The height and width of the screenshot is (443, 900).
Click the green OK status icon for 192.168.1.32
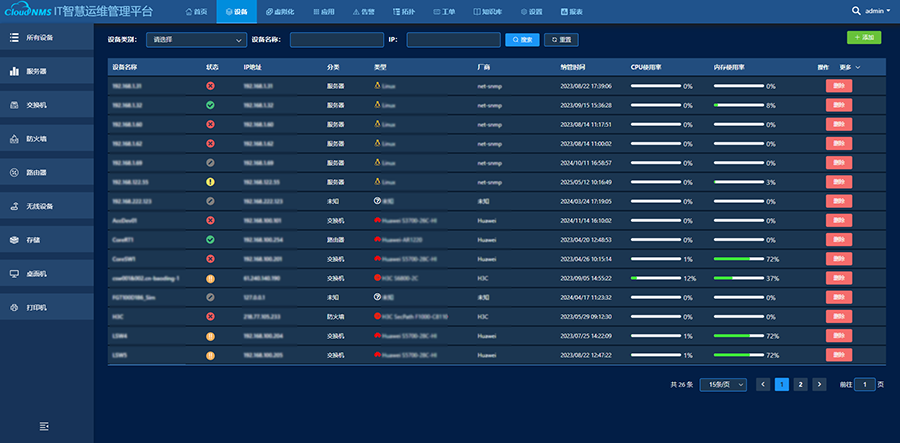coord(210,106)
